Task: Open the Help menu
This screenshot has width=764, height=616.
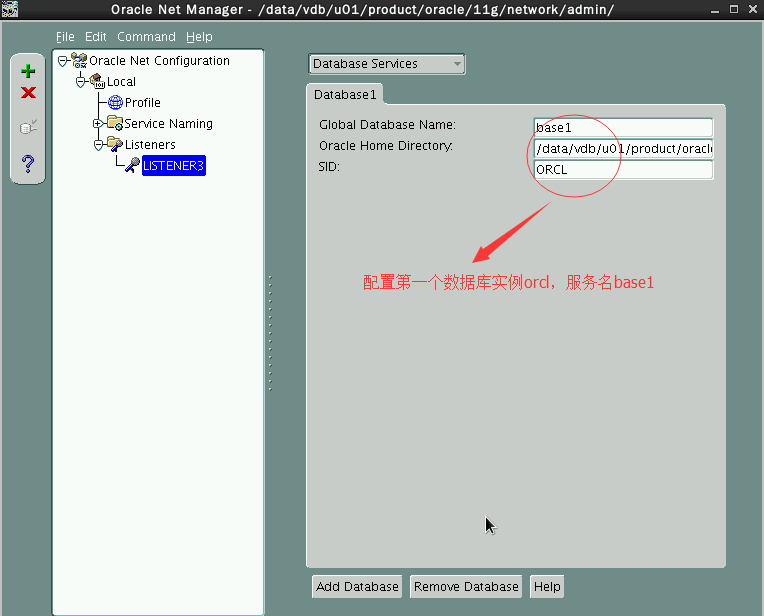Action: point(199,37)
